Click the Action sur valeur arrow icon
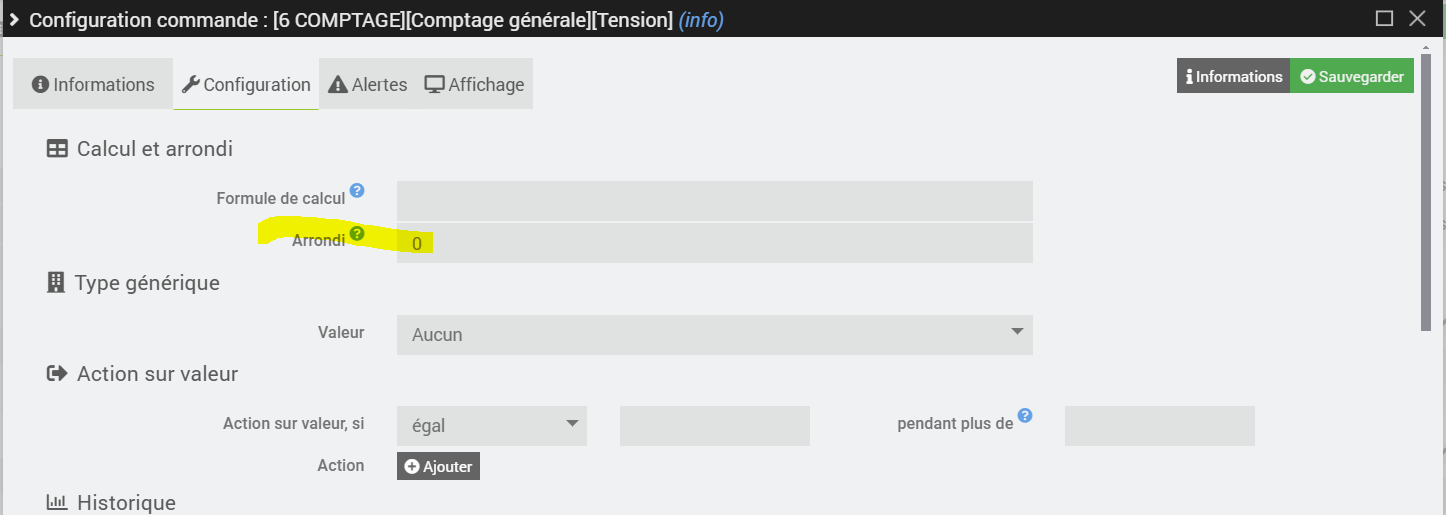 [x=57, y=374]
